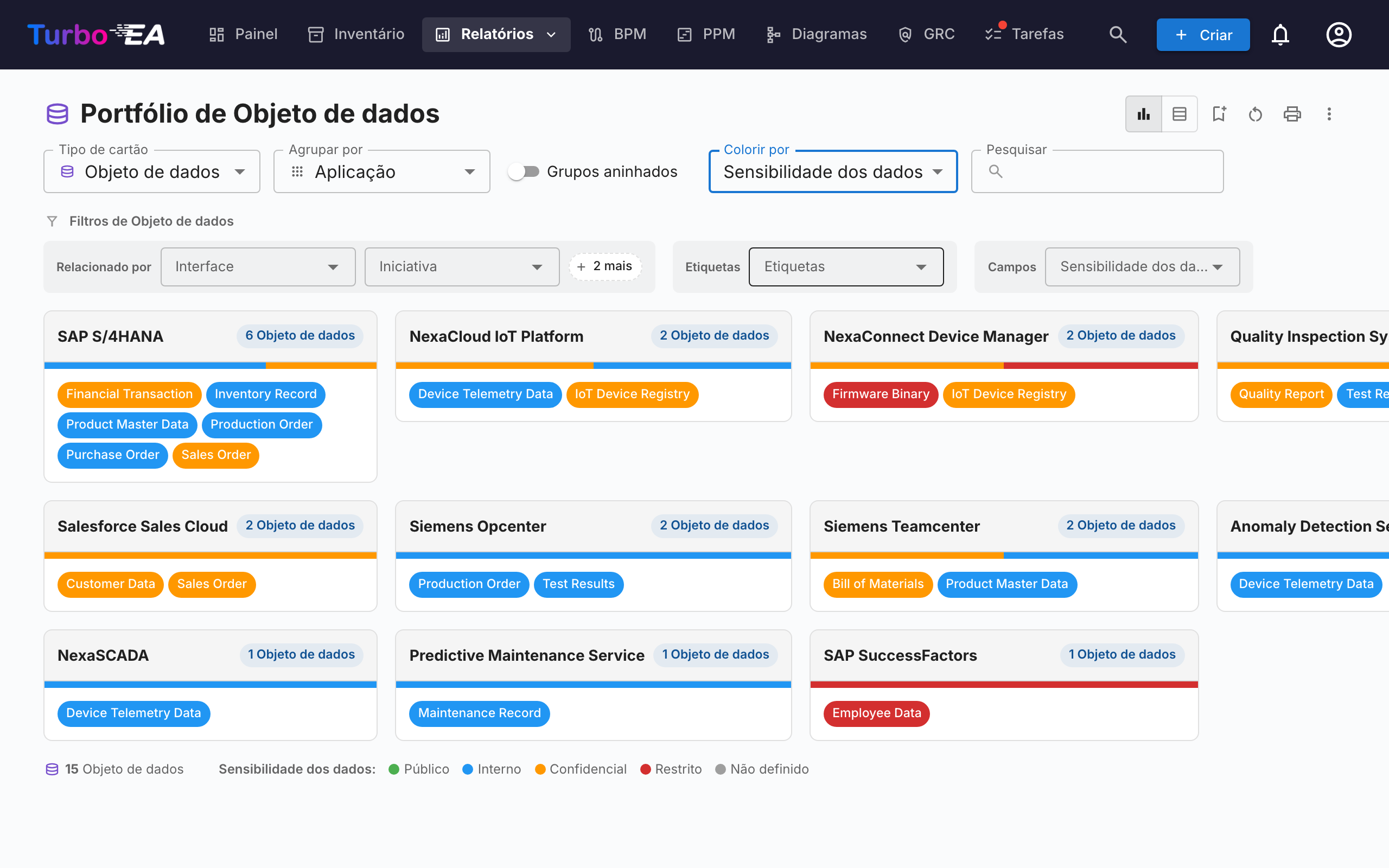Screen dimensions: 1389x868
Task: Click the database icon beside 15 Objeto de dados
Action: tap(52, 769)
